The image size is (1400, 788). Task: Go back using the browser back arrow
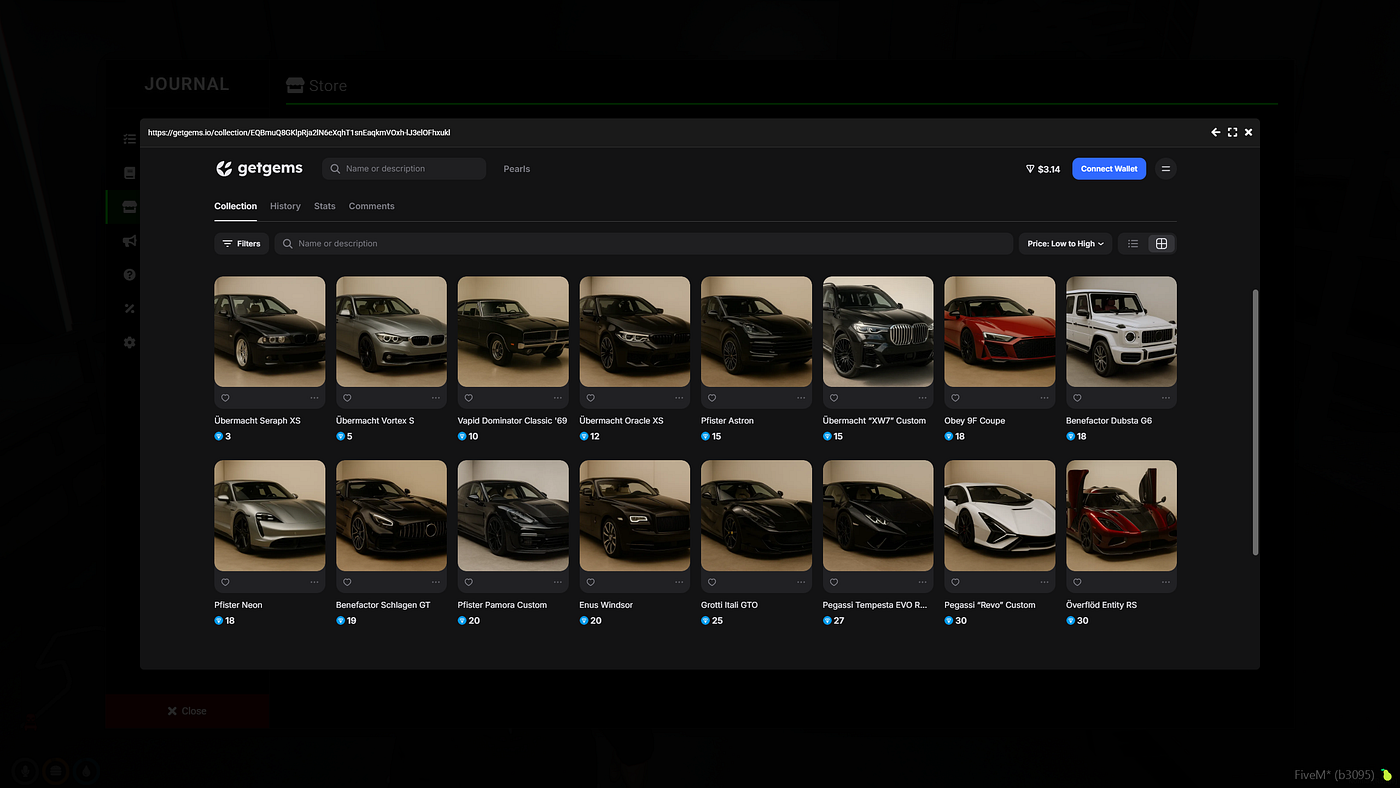[1216, 132]
